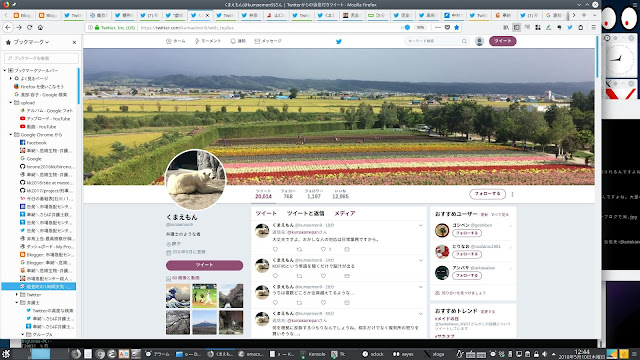This screenshot has width=640, height=360.
Task: Click the Pocket save icon in the address bar
Action: (447, 27)
